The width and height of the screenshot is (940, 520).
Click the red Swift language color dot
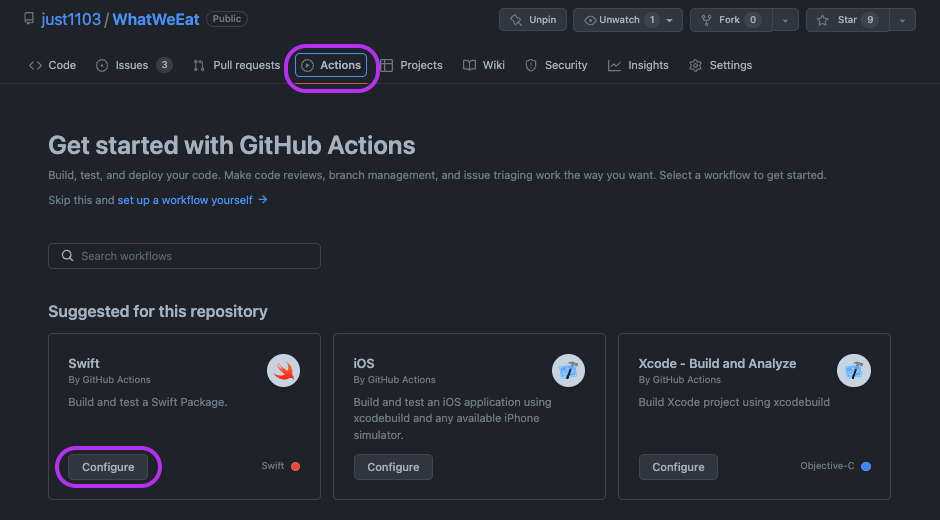coord(296,466)
